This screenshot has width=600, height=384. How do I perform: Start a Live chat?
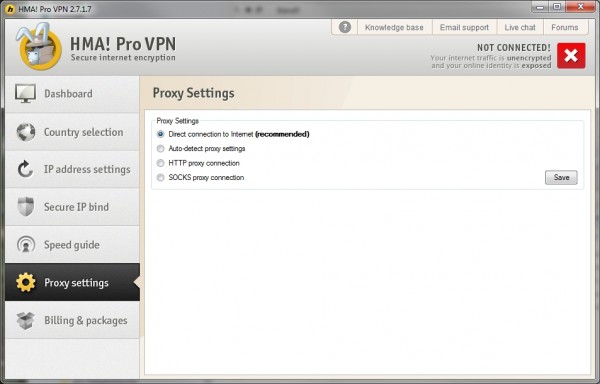tap(520, 28)
